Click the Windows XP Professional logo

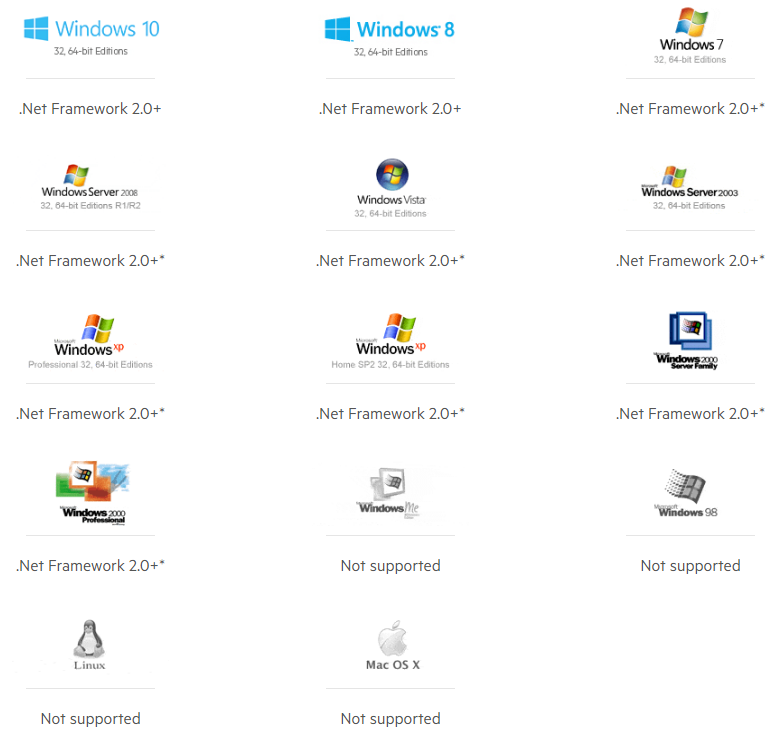pos(89,335)
